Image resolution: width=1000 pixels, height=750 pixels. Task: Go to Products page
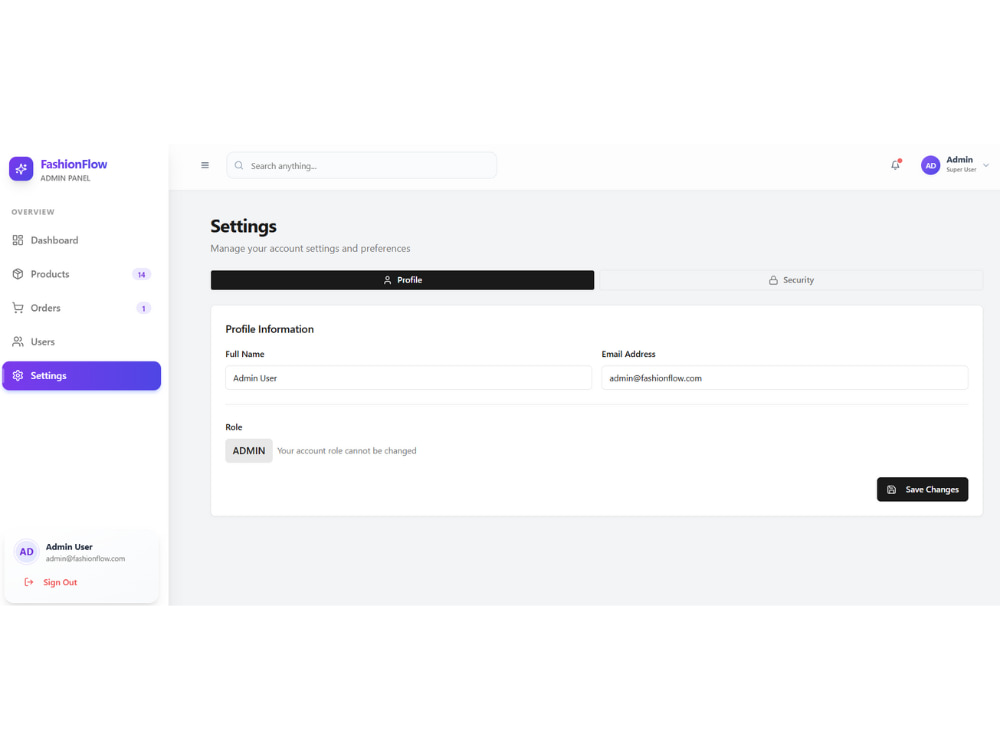(x=82, y=274)
